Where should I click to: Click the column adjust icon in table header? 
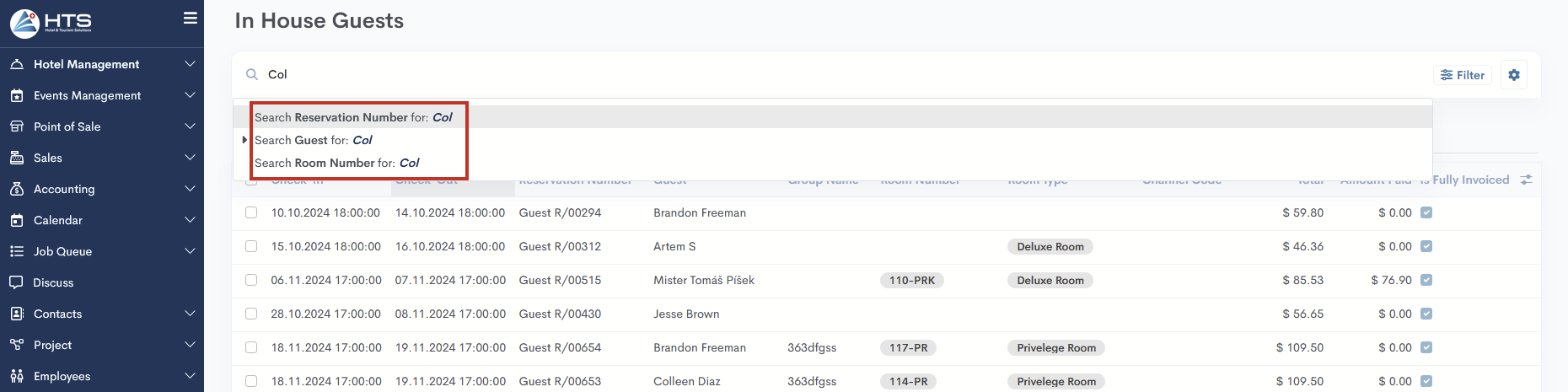click(1526, 180)
